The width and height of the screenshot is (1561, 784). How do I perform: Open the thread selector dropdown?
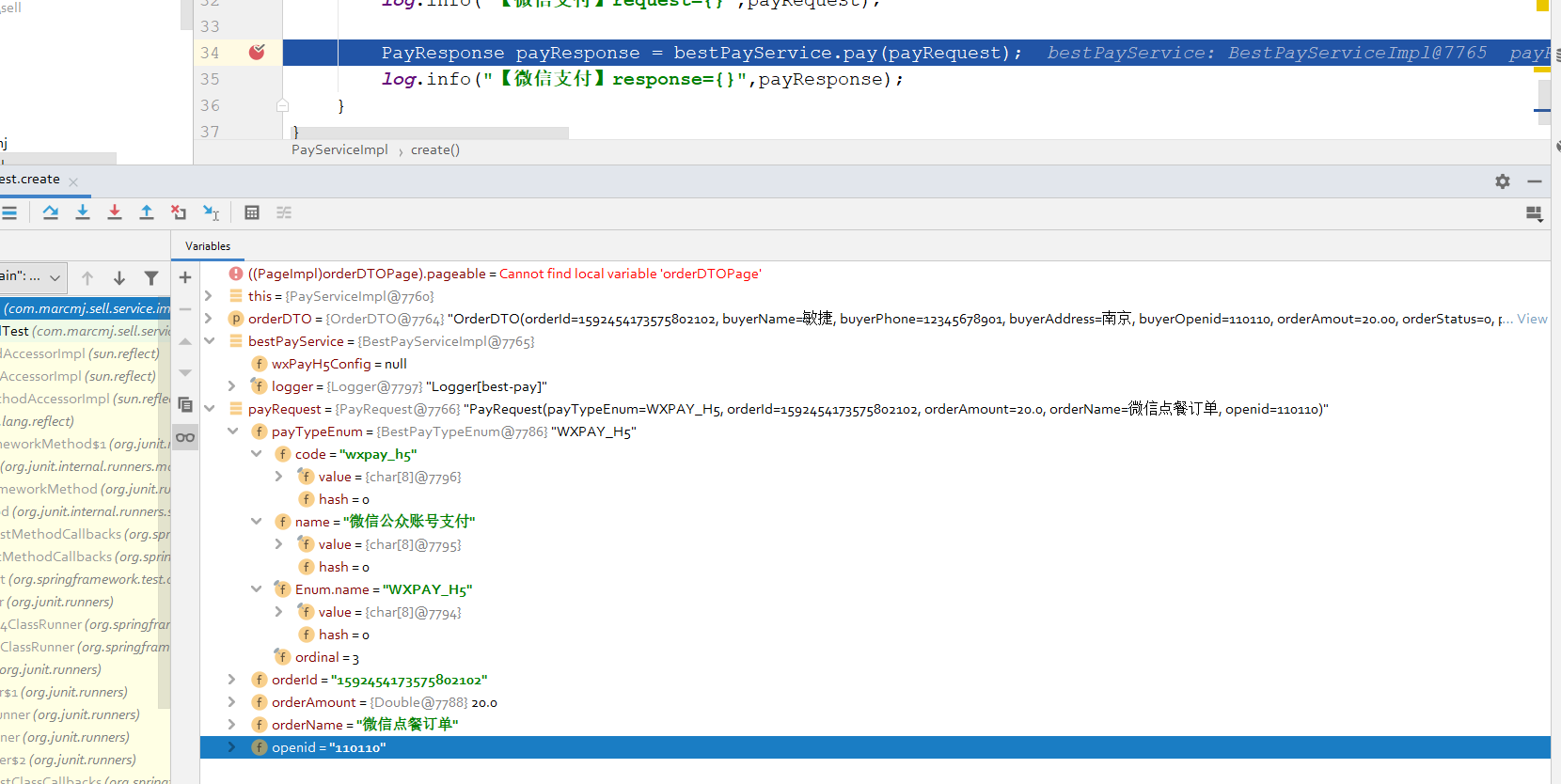(x=33, y=276)
